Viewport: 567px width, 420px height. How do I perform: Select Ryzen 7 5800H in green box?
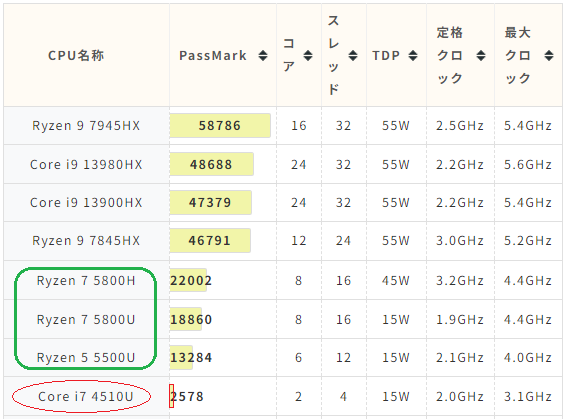86,281
